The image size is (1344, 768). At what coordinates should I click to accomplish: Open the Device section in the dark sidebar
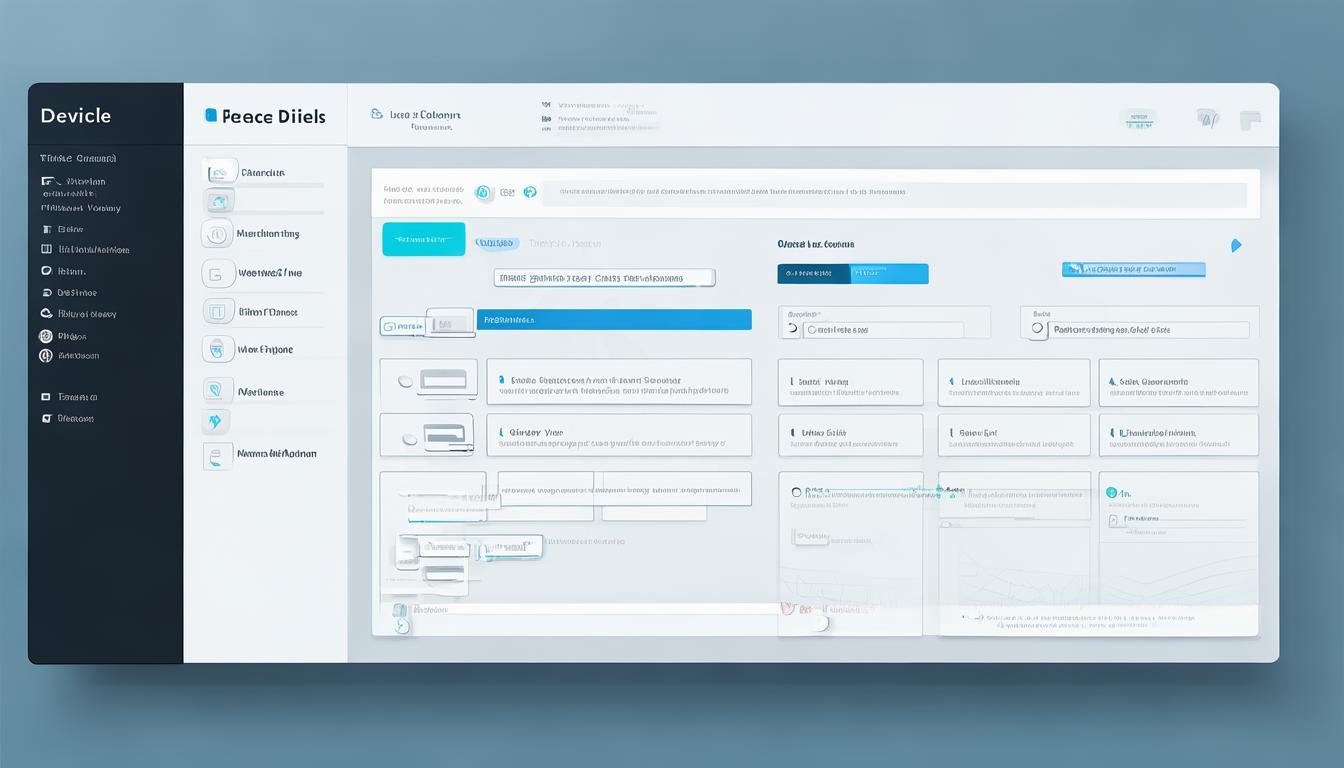tap(75, 116)
